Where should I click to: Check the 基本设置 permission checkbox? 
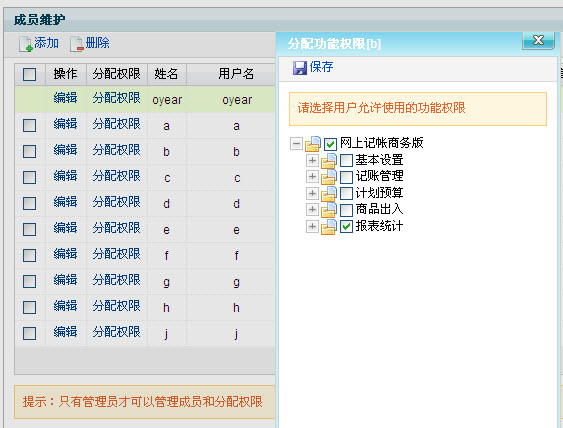[x=346, y=160]
